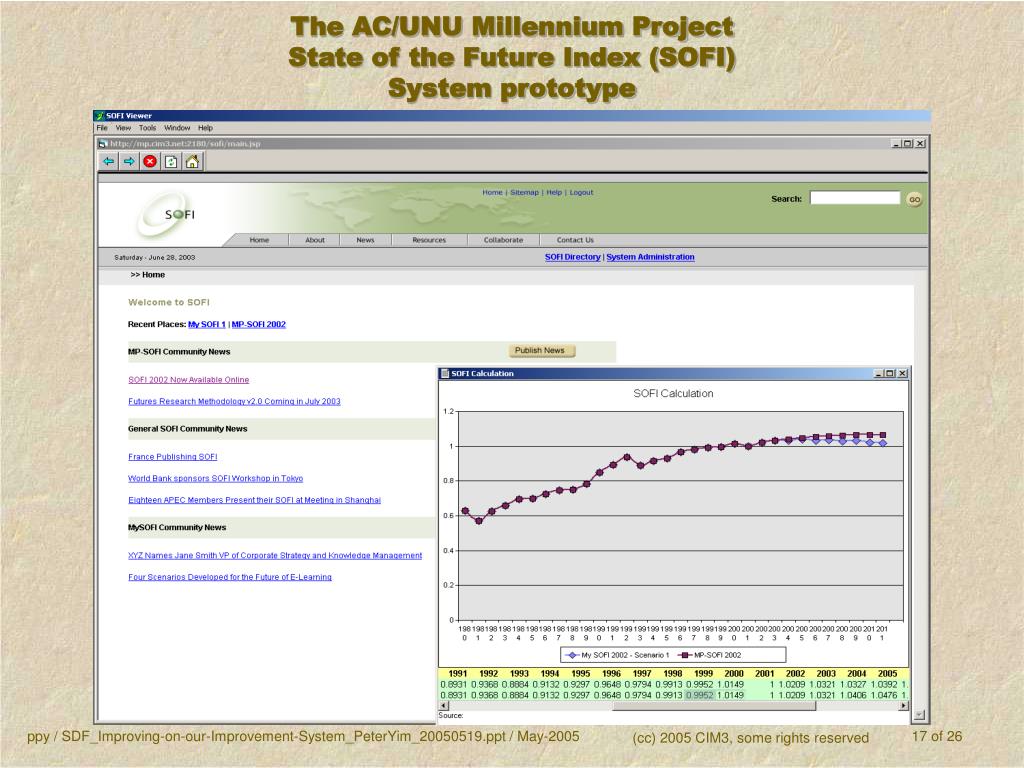Screen dimensions: 1024x768
Task: Open the Help menu
Action: coord(206,128)
